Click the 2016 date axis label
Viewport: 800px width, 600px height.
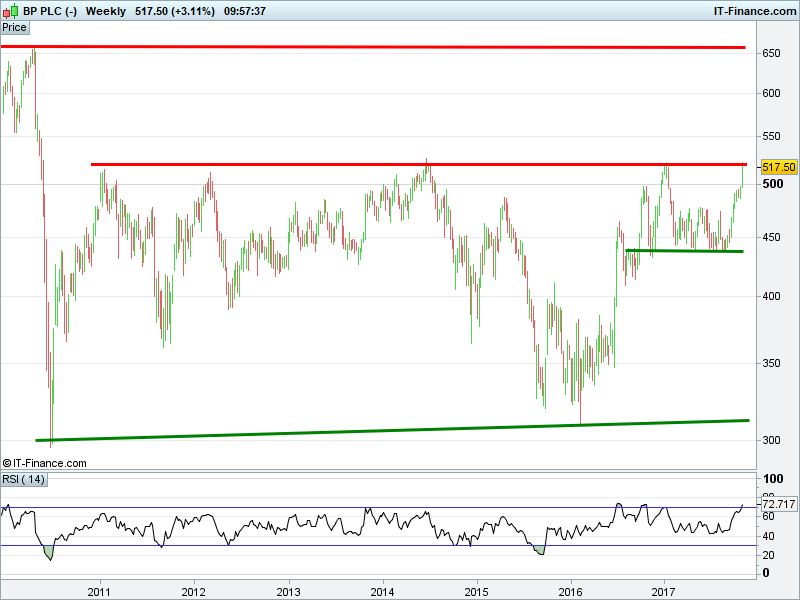pyautogui.click(x=570, y=592)
